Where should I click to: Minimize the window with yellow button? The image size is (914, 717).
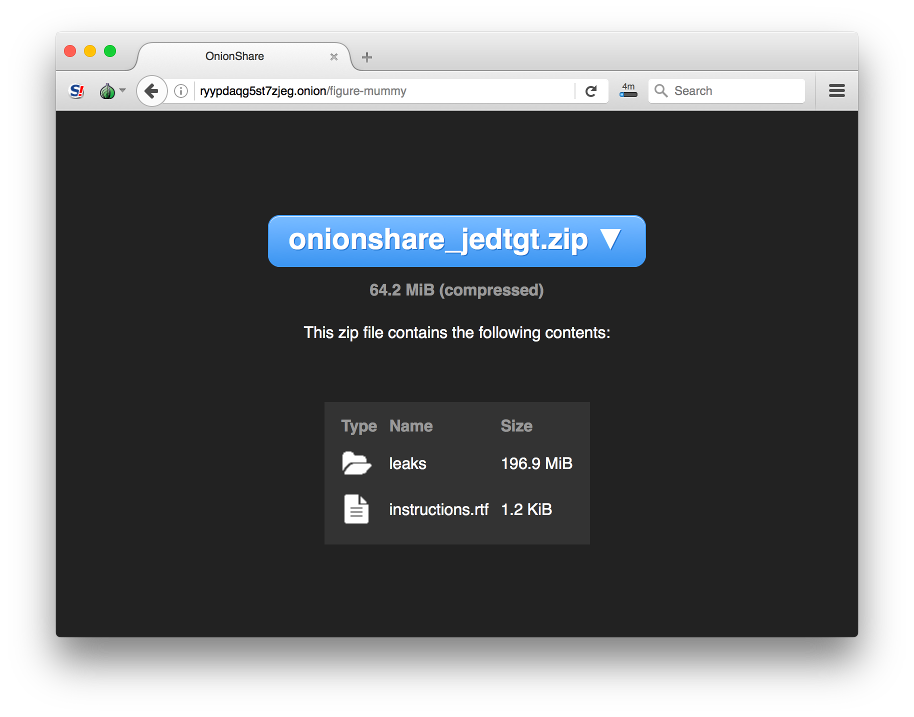[90, 51]
